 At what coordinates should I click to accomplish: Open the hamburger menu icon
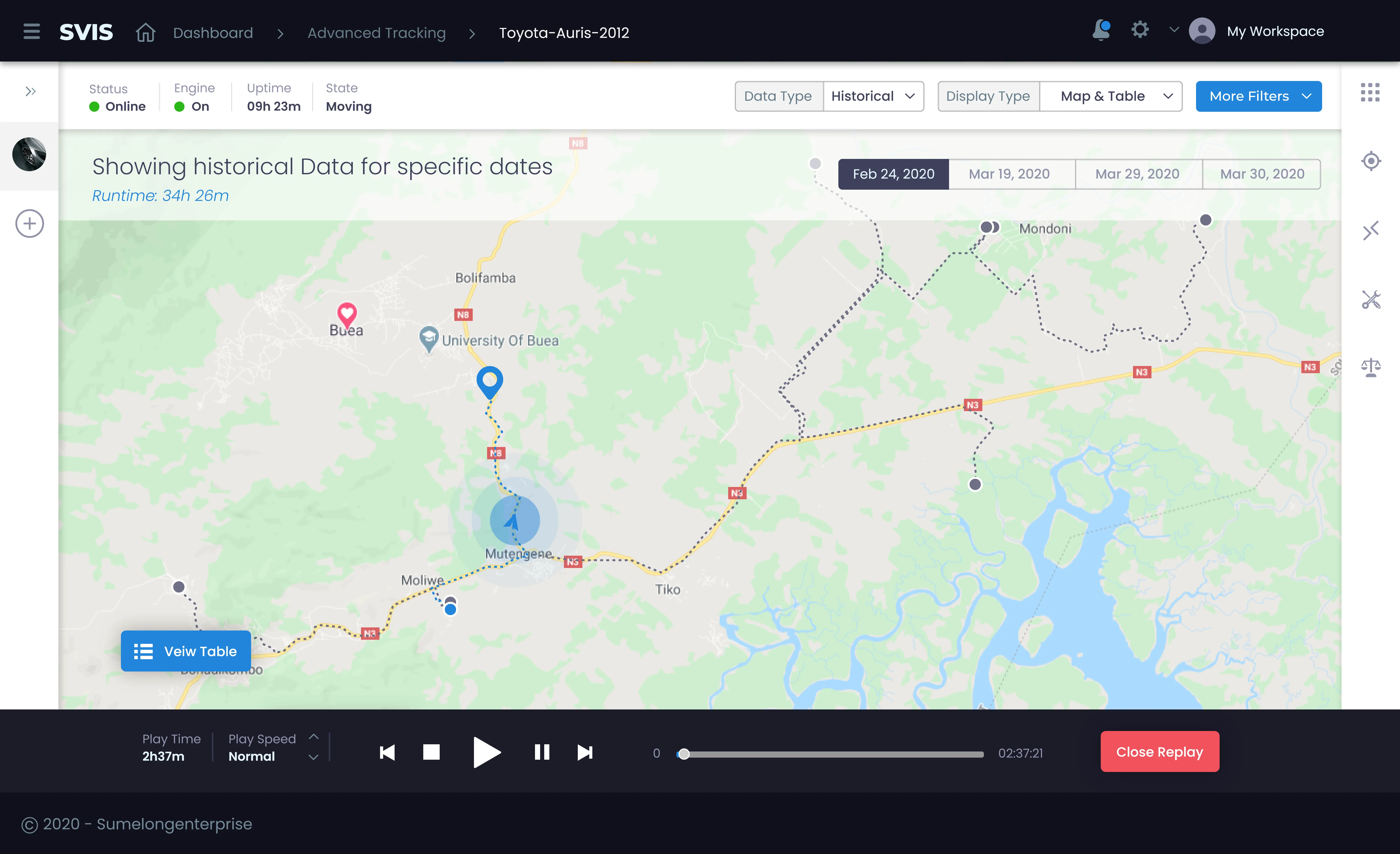[x=32, y=32]
